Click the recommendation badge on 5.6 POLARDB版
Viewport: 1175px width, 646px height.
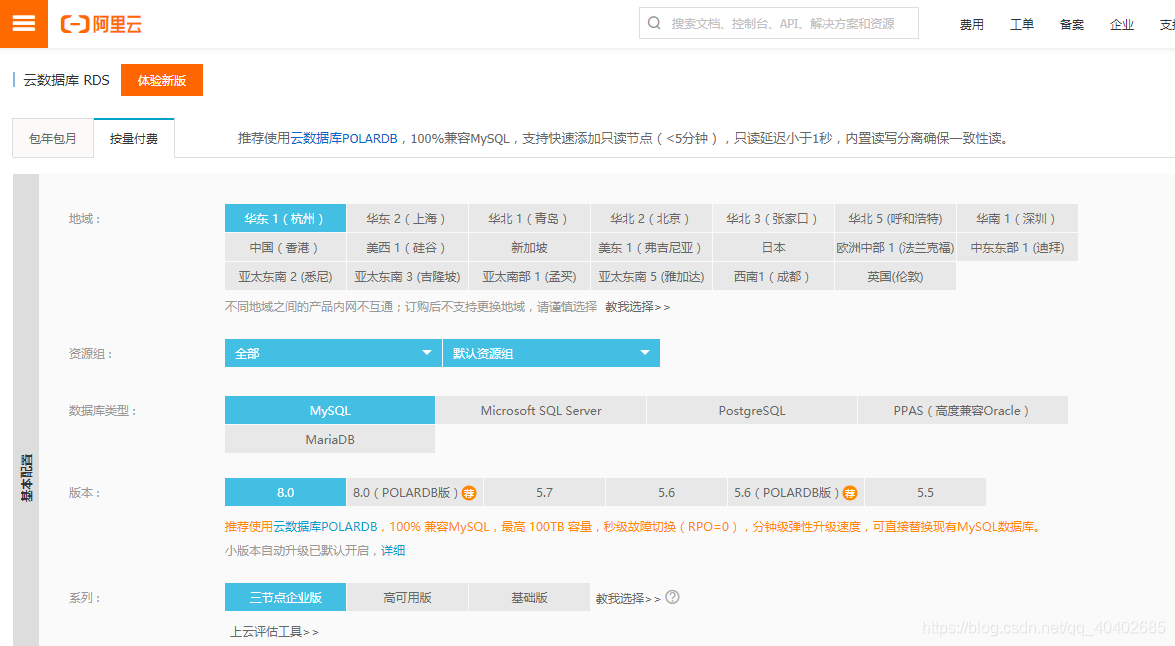click(850, 492)
